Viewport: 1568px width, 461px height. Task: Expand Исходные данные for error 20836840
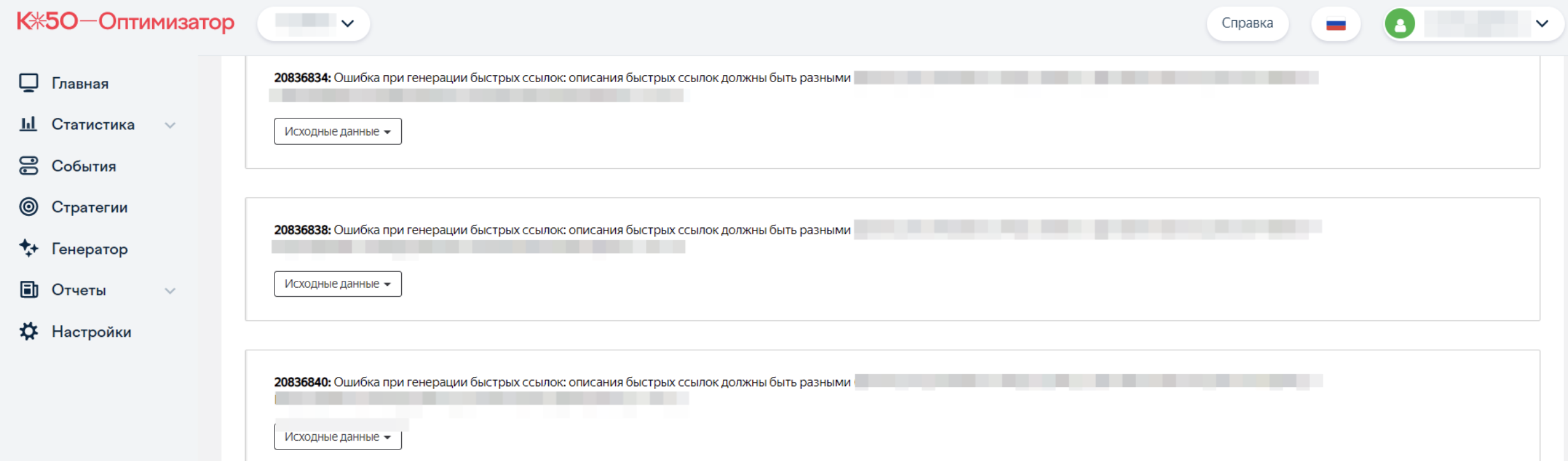pyautogui.click(x=338, y=437)
